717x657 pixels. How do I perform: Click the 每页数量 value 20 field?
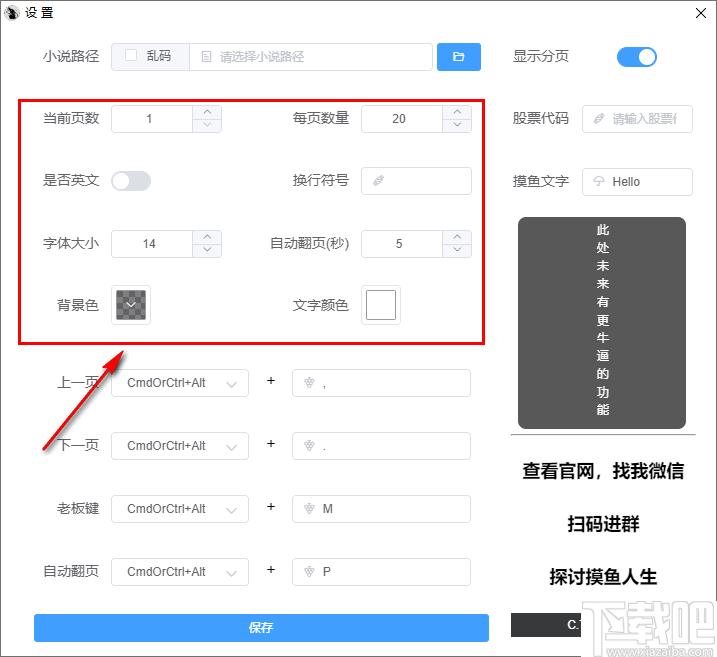coord(402,119)
